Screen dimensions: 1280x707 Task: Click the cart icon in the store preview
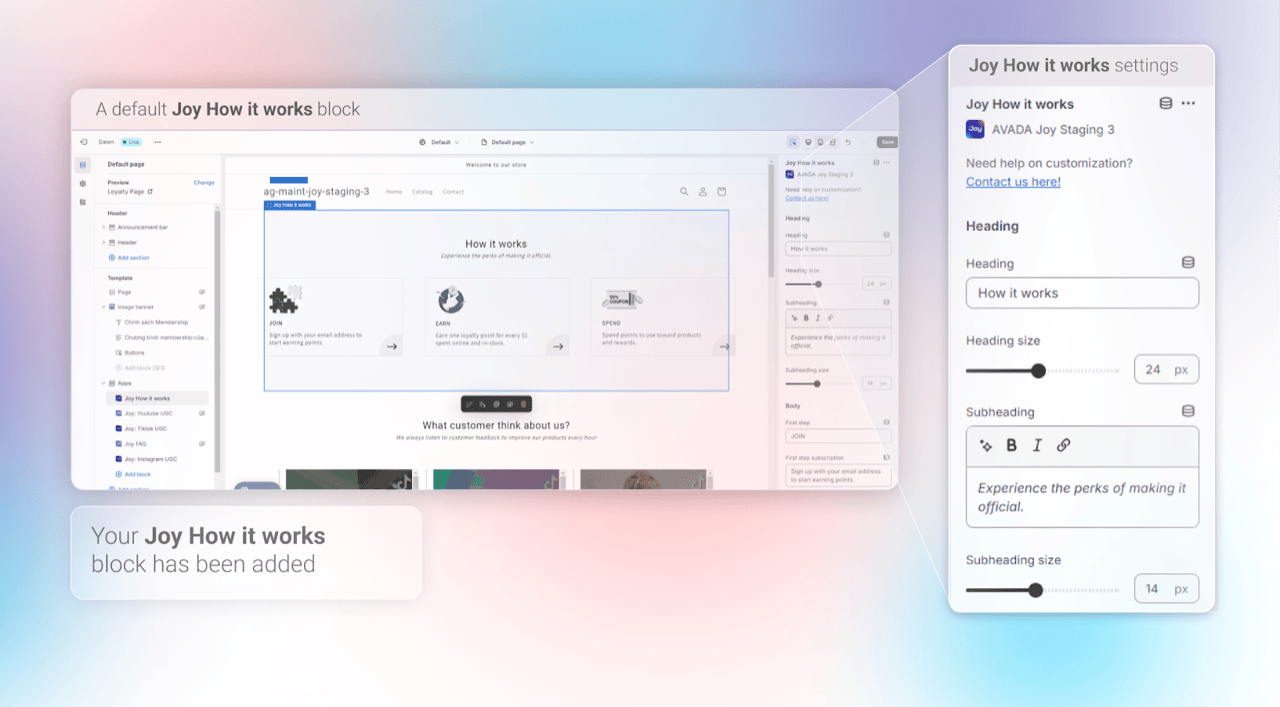tap(722, 191)
